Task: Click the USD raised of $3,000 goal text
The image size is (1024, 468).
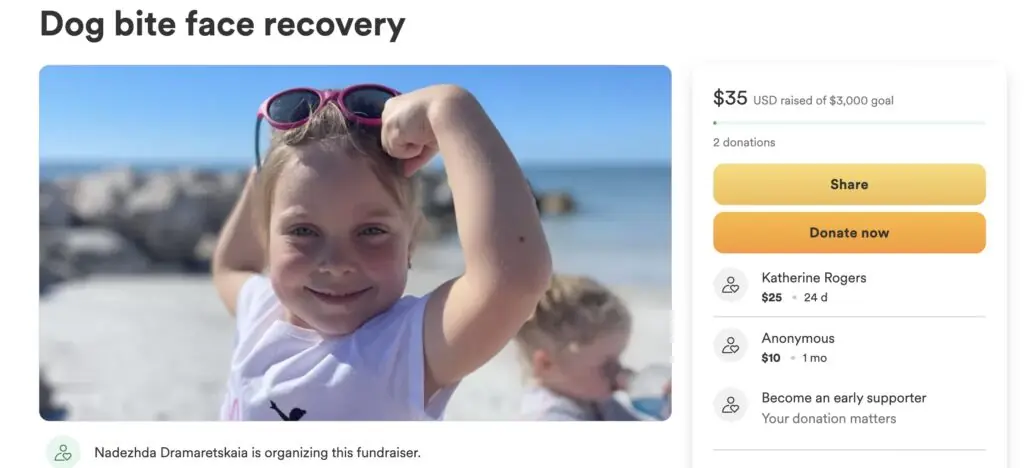Action: (824, 101)
